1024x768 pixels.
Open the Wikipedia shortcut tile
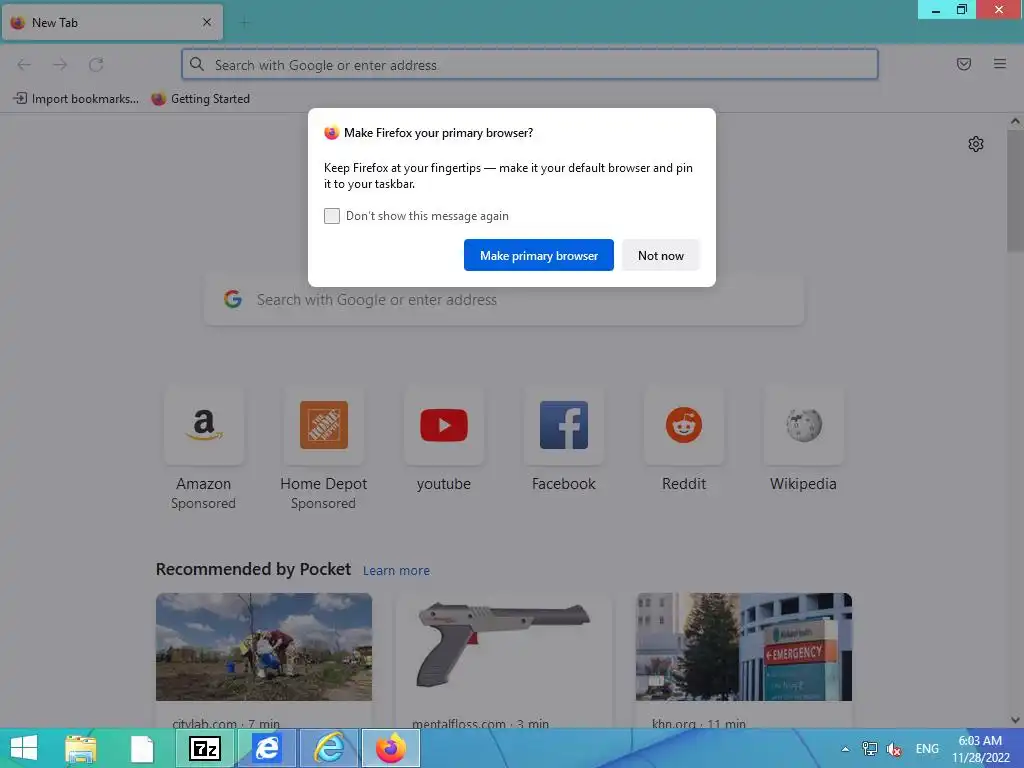pyautogui.click(x=803, y=425)
